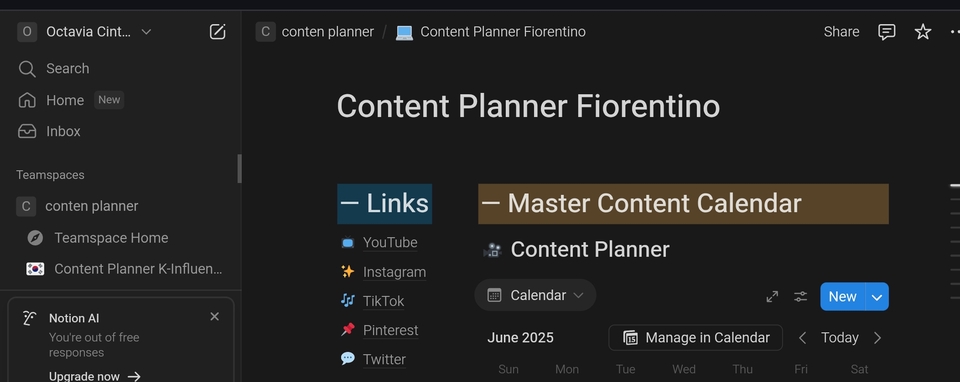Create a new page with compose icon
This screenshot has width=960, height=382.
coord(217,32)
